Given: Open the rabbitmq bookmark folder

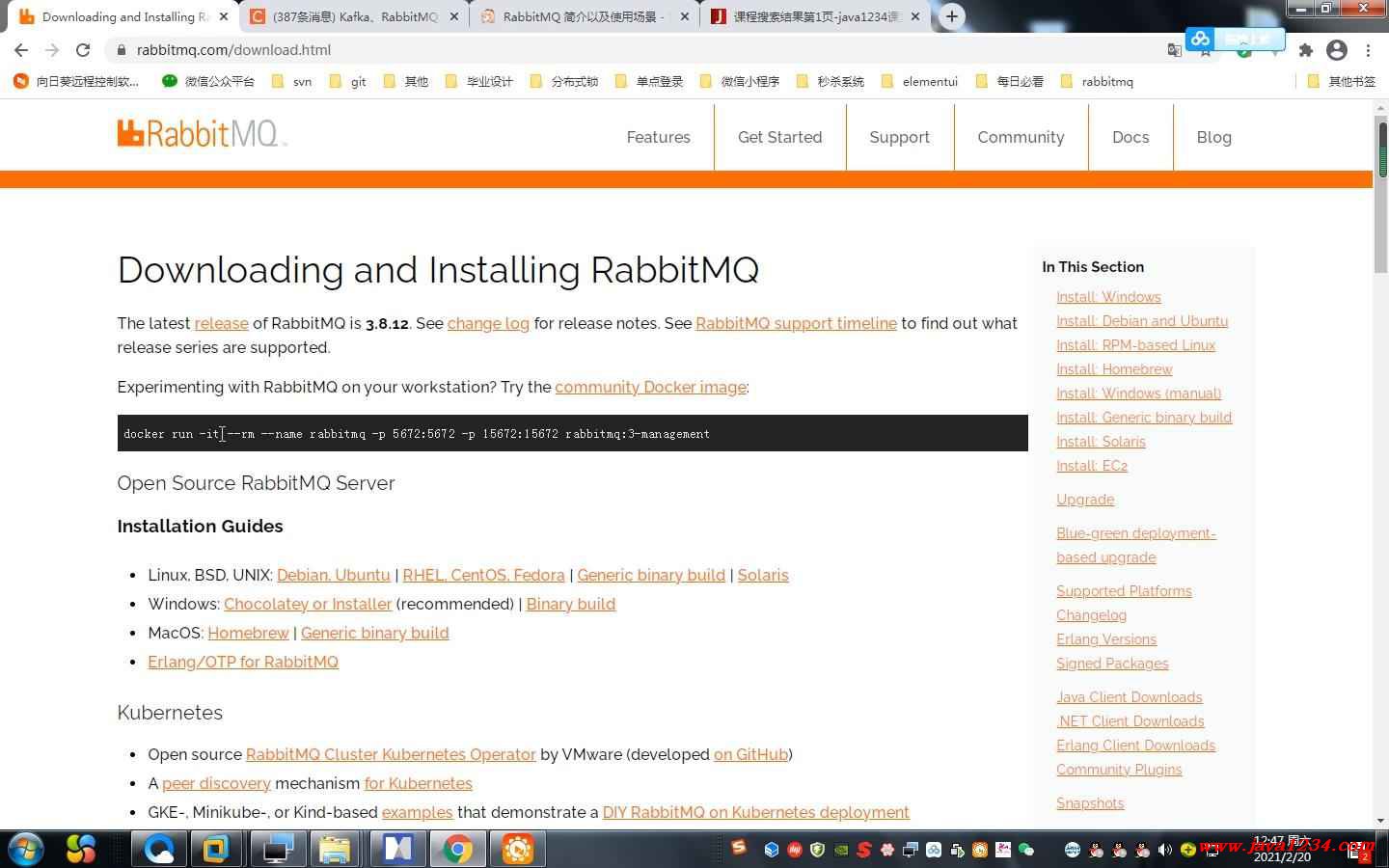Looking at the screenshot, I should pyautogui.click(x=1096, y=82).
